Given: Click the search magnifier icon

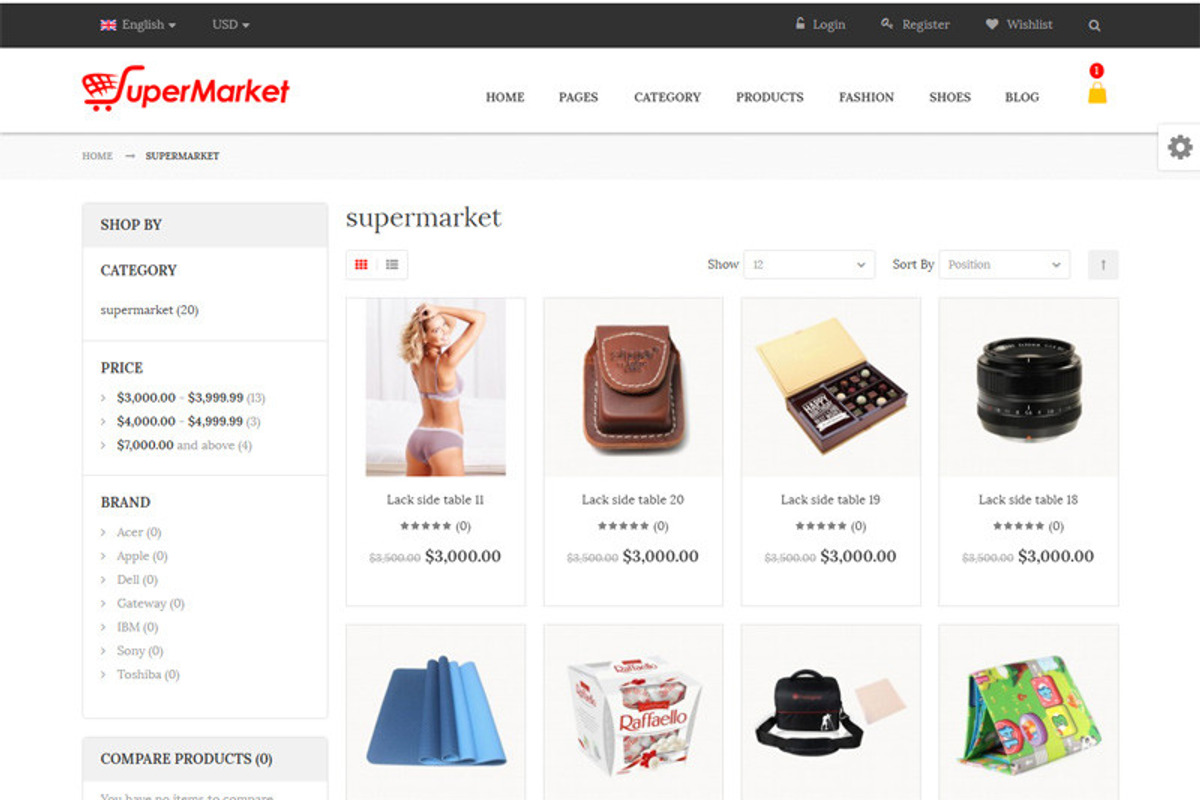Looking at the screenshot, I should (1094, 25).
